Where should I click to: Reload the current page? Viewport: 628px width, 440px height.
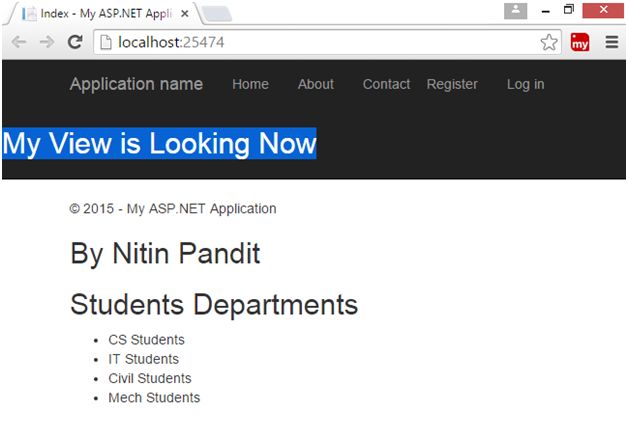[74, 42]
